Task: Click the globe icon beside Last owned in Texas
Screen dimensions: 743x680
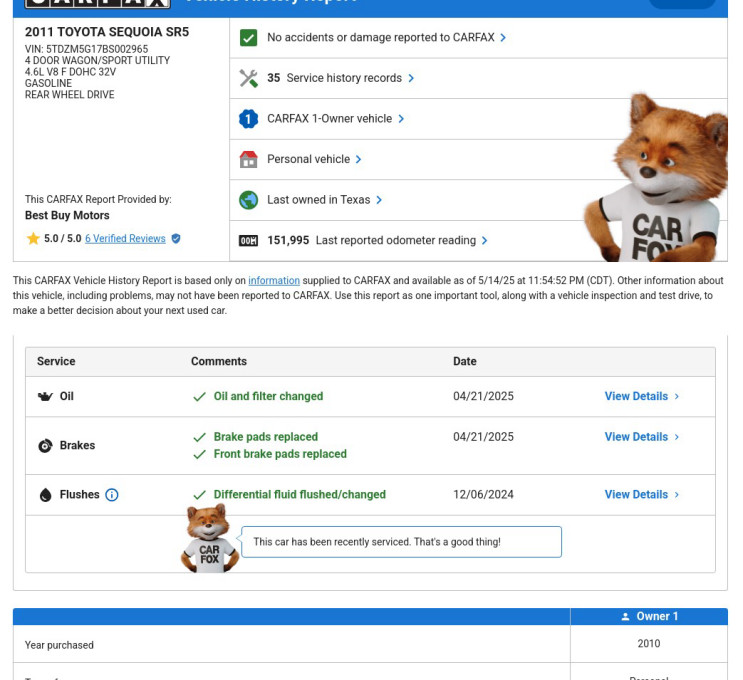Action: click(248, 200)
